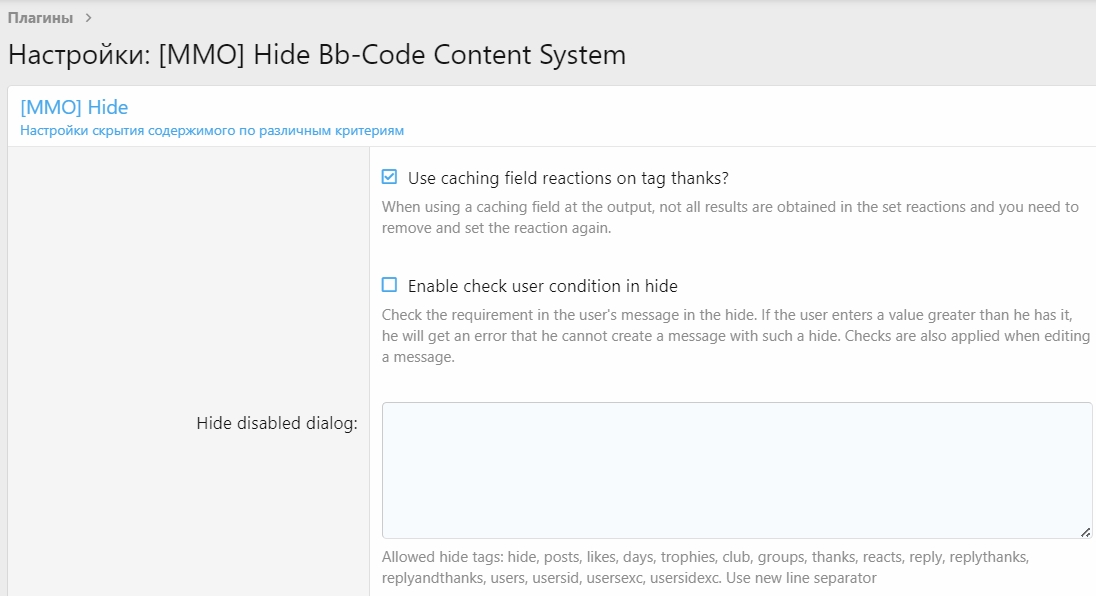Click the text area resize handle

point(1085,533)
